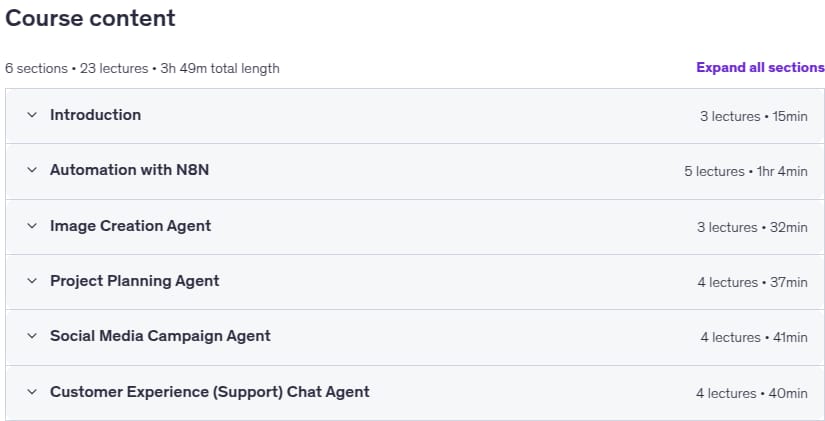This screenshot has height=421, width=825.
Task: Expand Image Creation Agent chevron
Action: 32,226
